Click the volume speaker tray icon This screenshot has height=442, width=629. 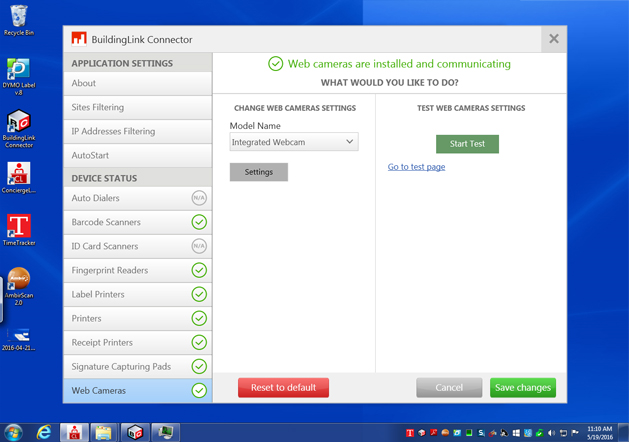tap(552, 433)
